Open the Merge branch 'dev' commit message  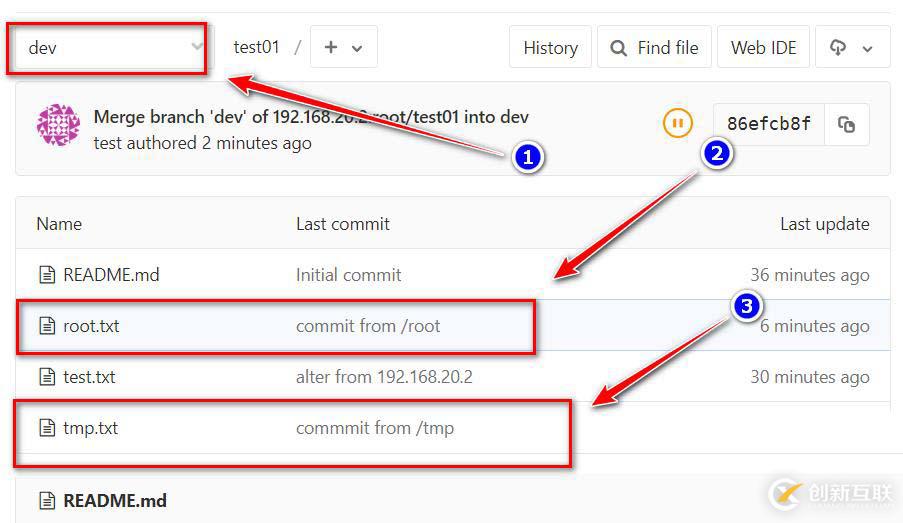[311, 117]
